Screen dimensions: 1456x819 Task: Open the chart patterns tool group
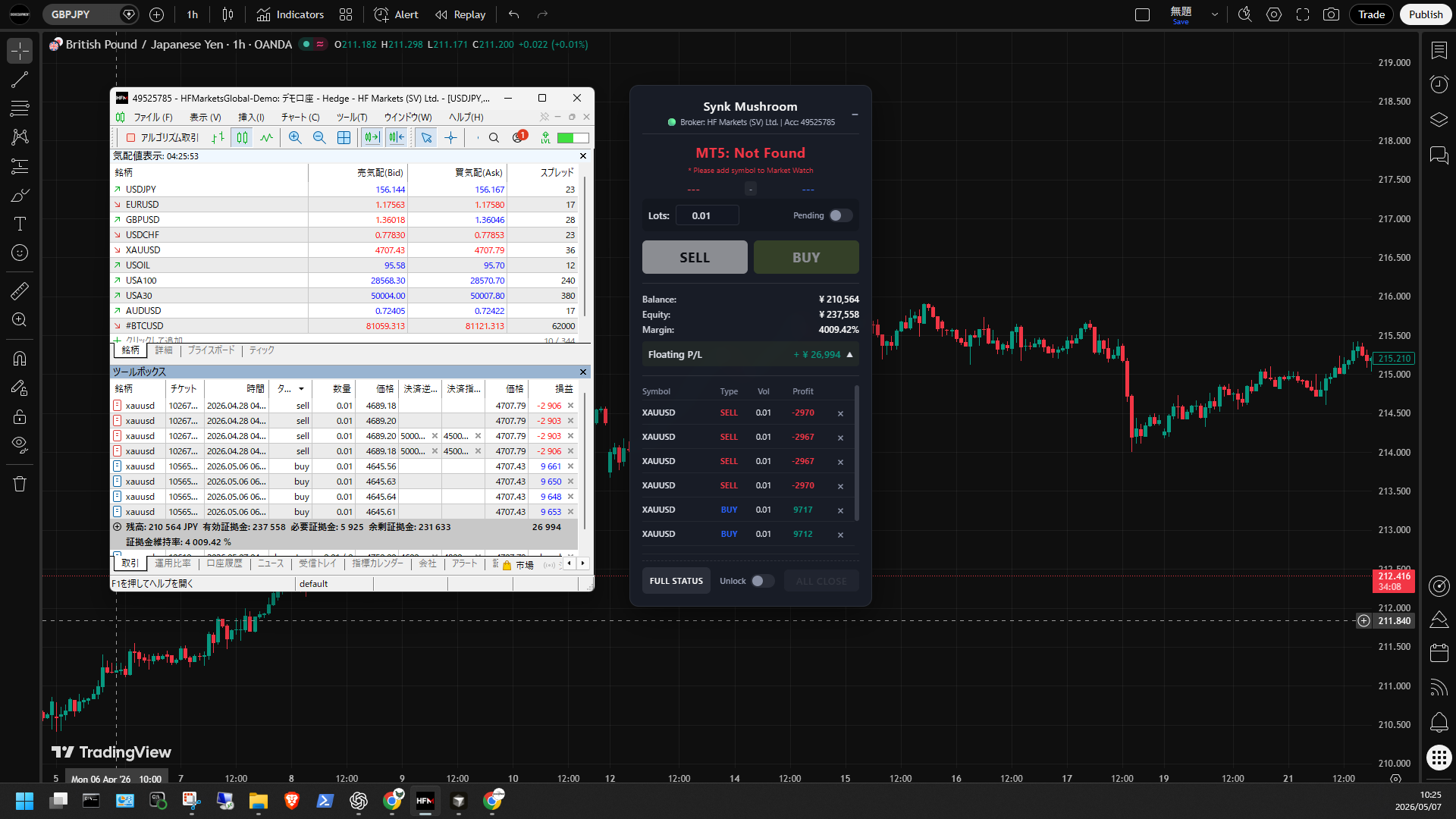[20, 137]
